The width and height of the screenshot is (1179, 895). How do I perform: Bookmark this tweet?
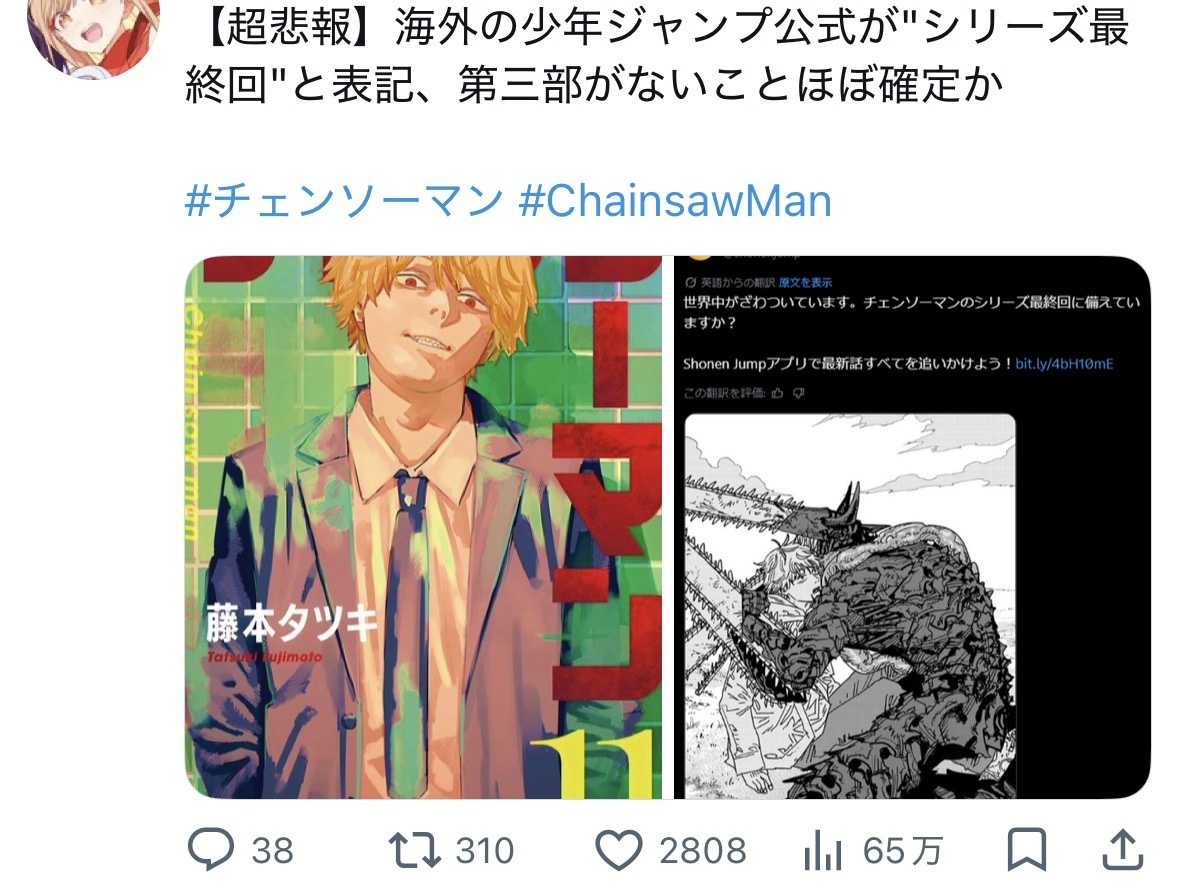[1026, 850]
